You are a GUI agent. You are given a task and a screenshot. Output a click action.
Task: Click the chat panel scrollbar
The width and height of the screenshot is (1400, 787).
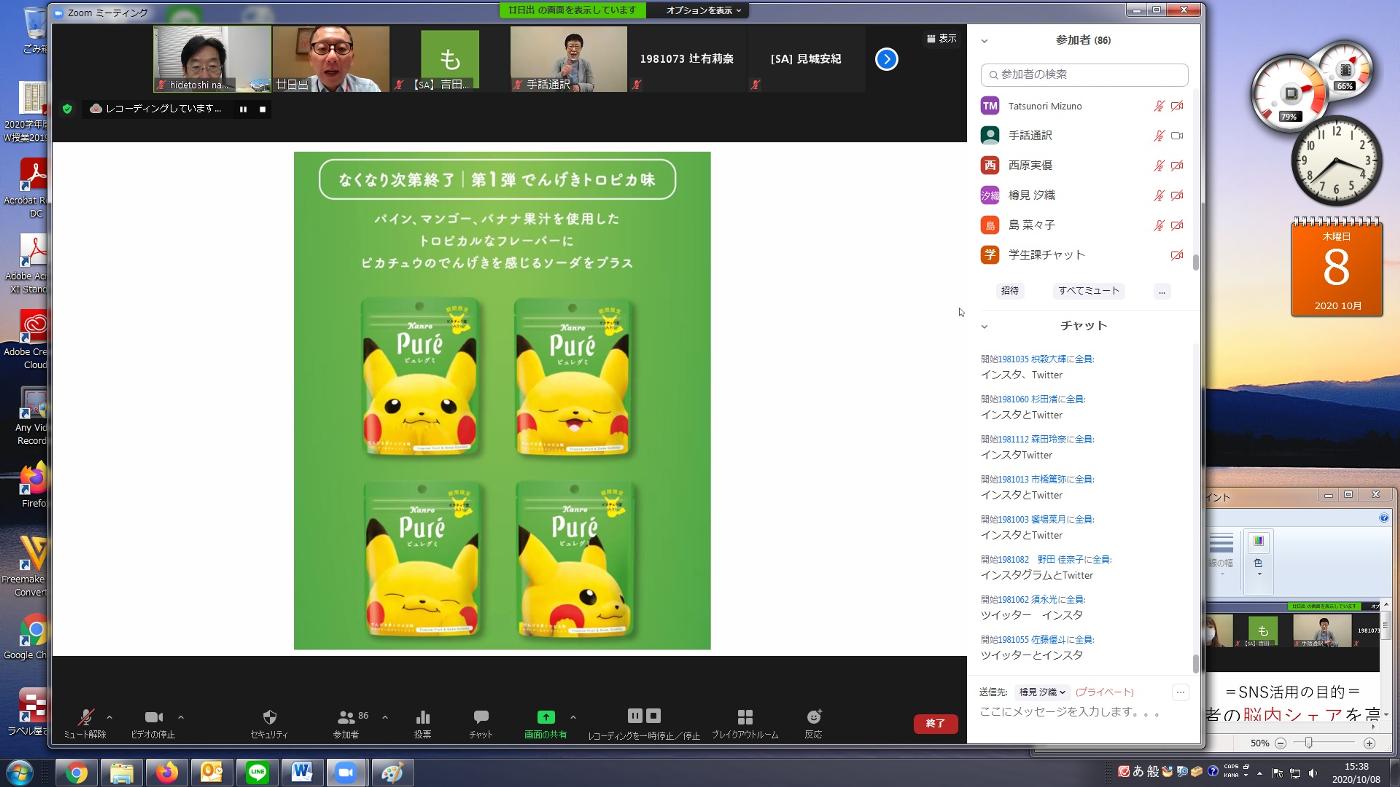[1195, 663]
